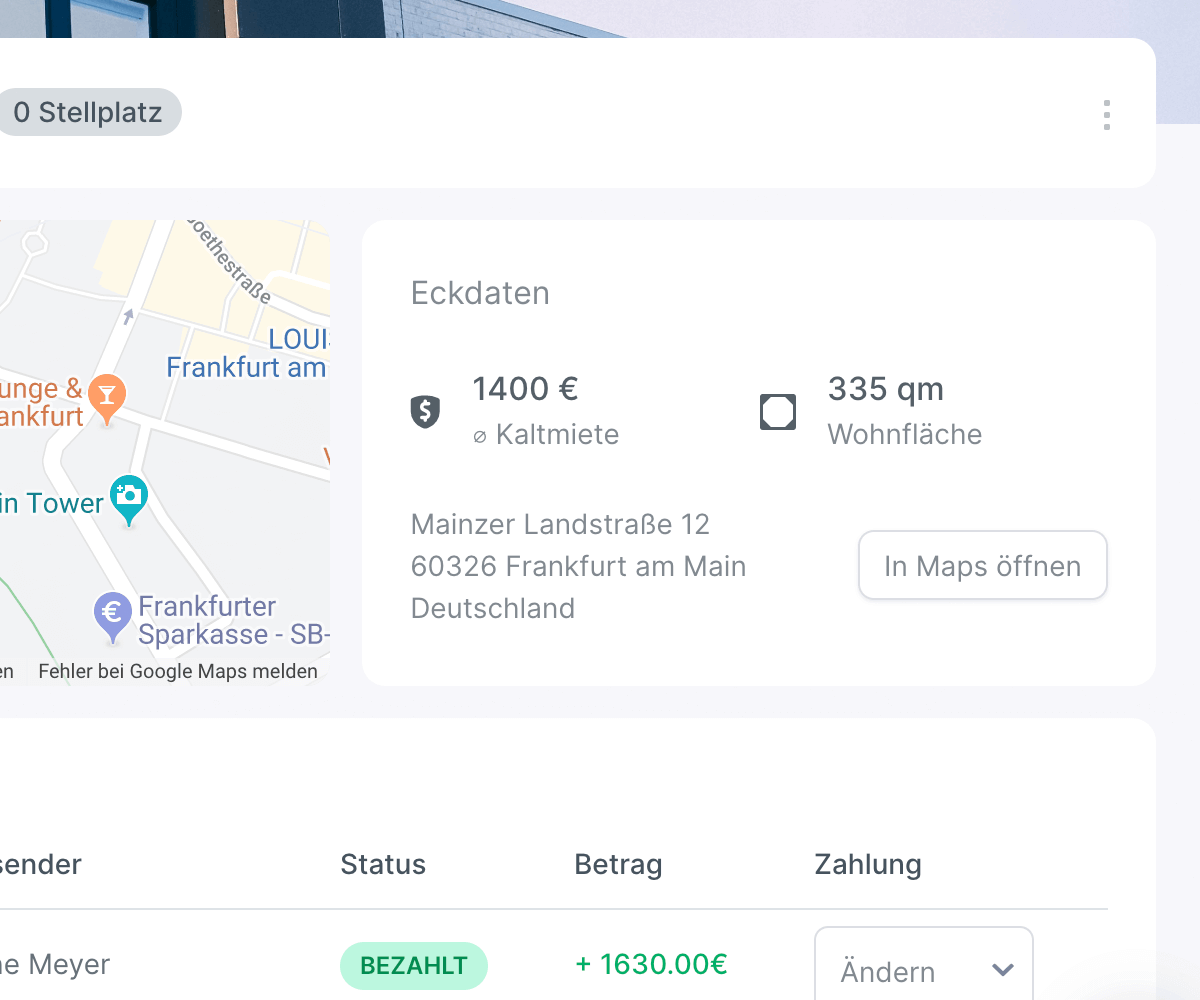Click the BEZAHLT status badge
This screenshot has height=1000, width=1200.
pyautogui.click(x=414, y=965)
